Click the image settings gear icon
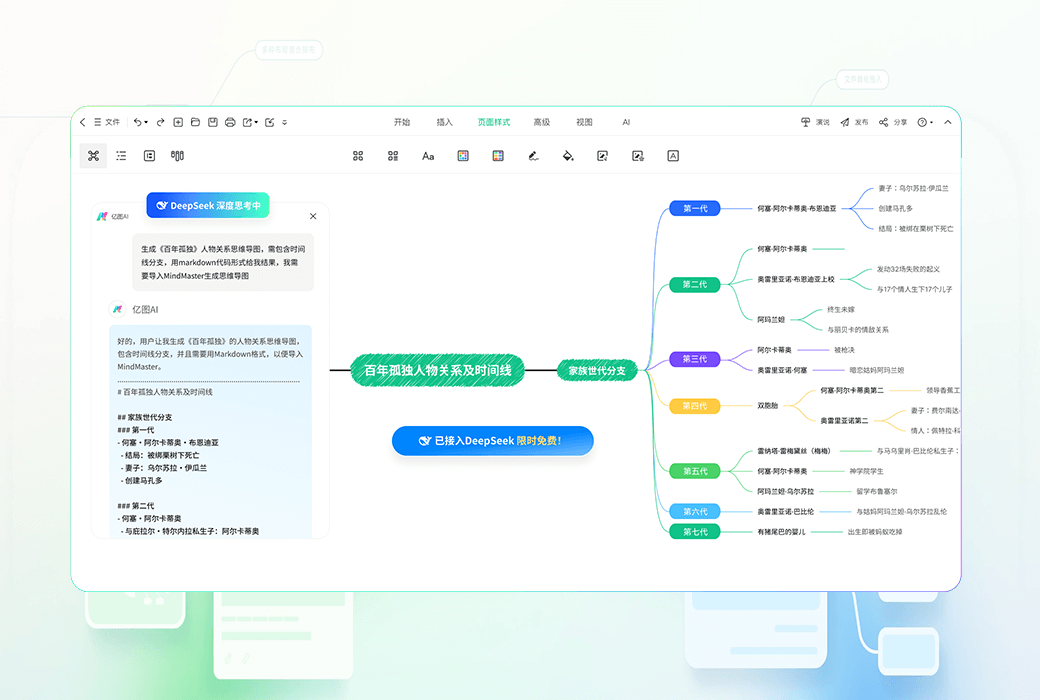1040x700 pixels. click(638, 156)
